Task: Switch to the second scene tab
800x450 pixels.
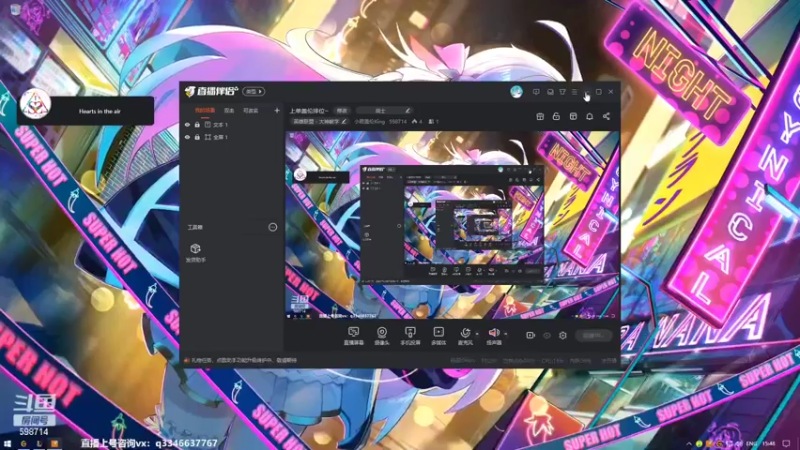Action: click(x=229, y=111)
